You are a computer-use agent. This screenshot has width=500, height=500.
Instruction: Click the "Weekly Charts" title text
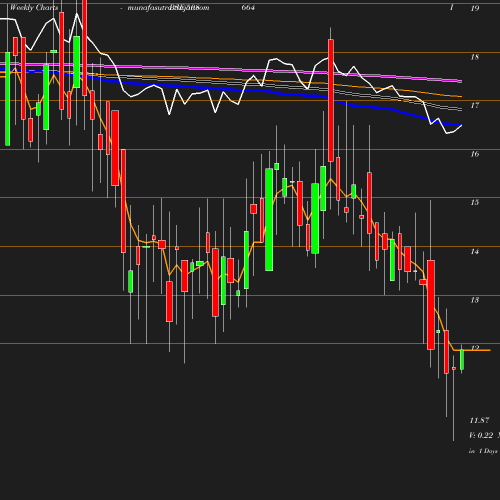pyautogui.click(x=34, y=8)
